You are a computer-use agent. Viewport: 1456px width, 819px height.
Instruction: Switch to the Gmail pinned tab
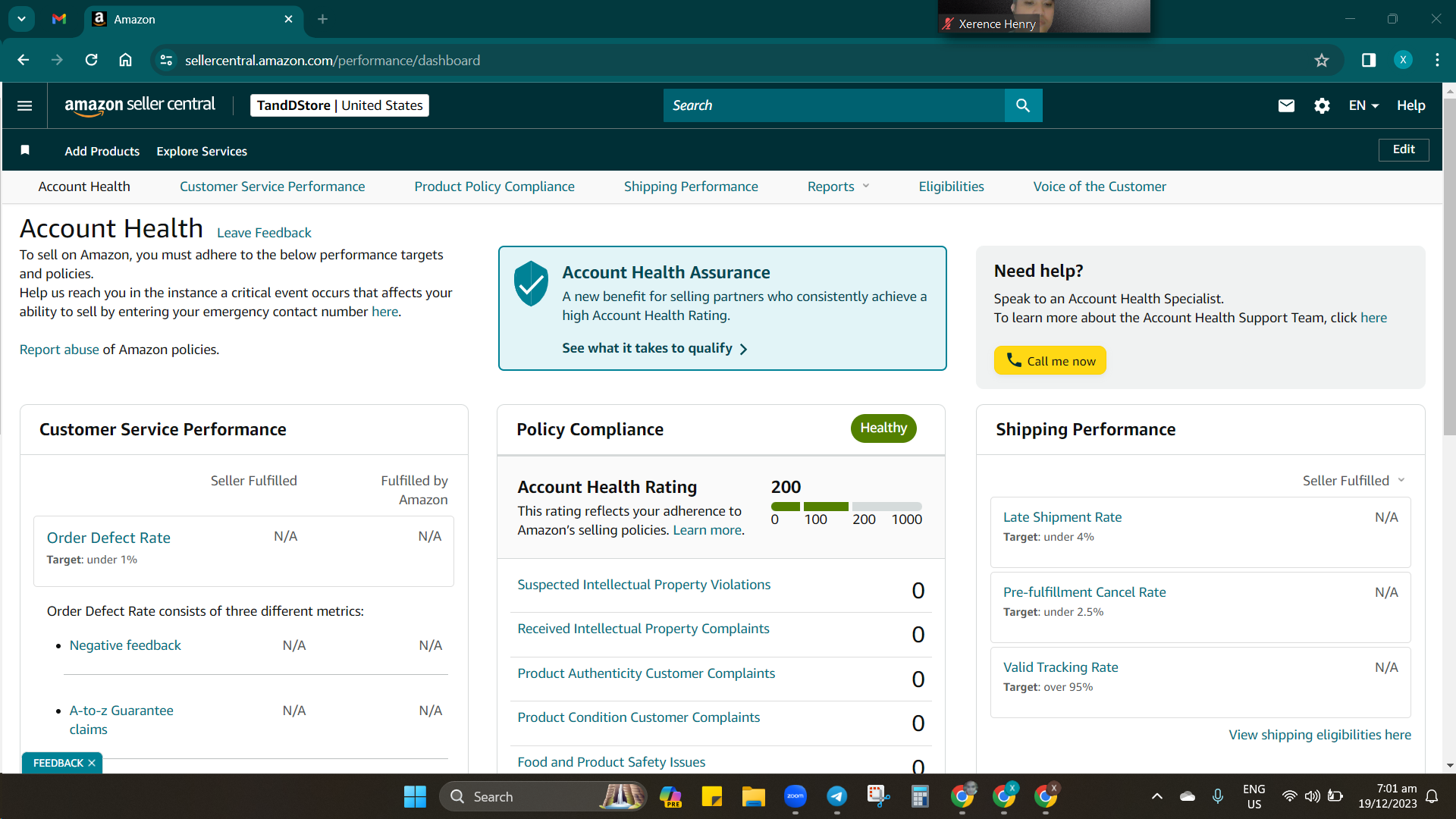tap(59, 19)
